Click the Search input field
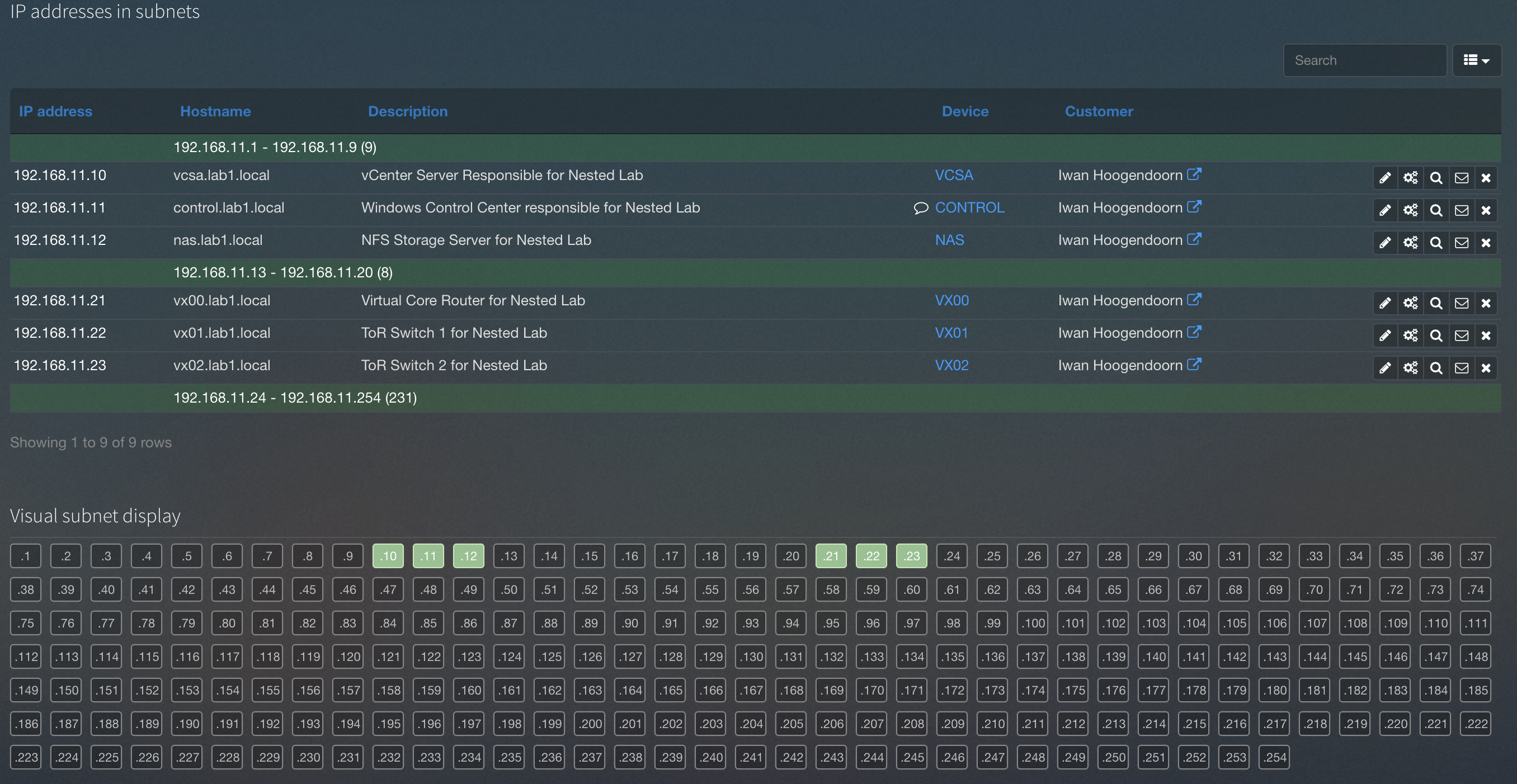Viewport: 1517px width, 784px height. pos(1364,60)
